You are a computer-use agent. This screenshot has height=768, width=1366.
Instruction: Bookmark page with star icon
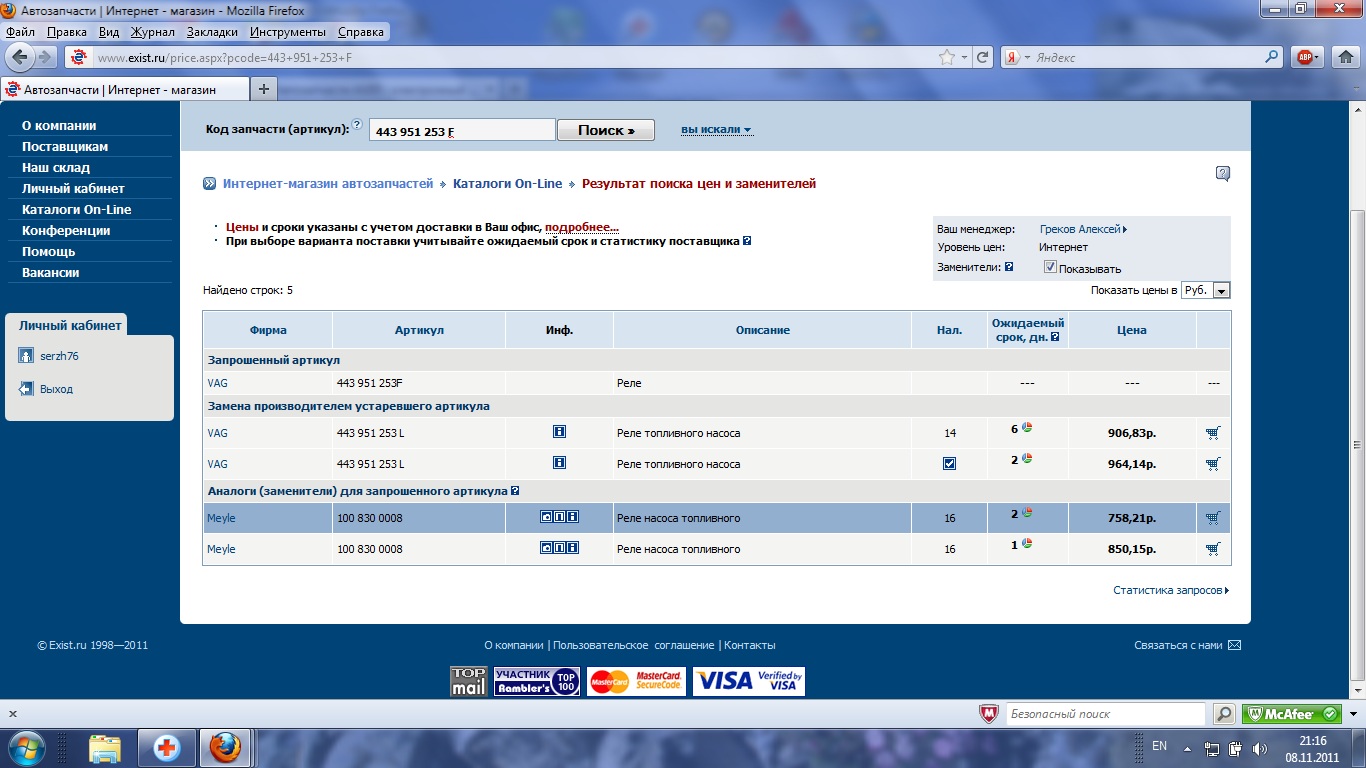(x=946, y=58)
